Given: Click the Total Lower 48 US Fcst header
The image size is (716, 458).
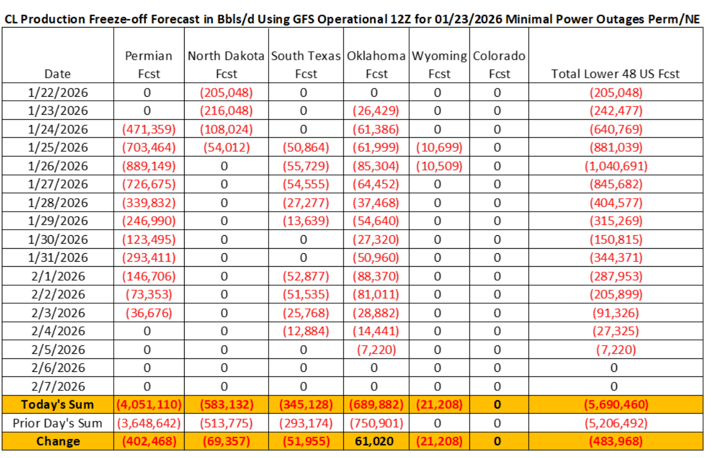Looking at the screenshot, I should pos(616,74).
